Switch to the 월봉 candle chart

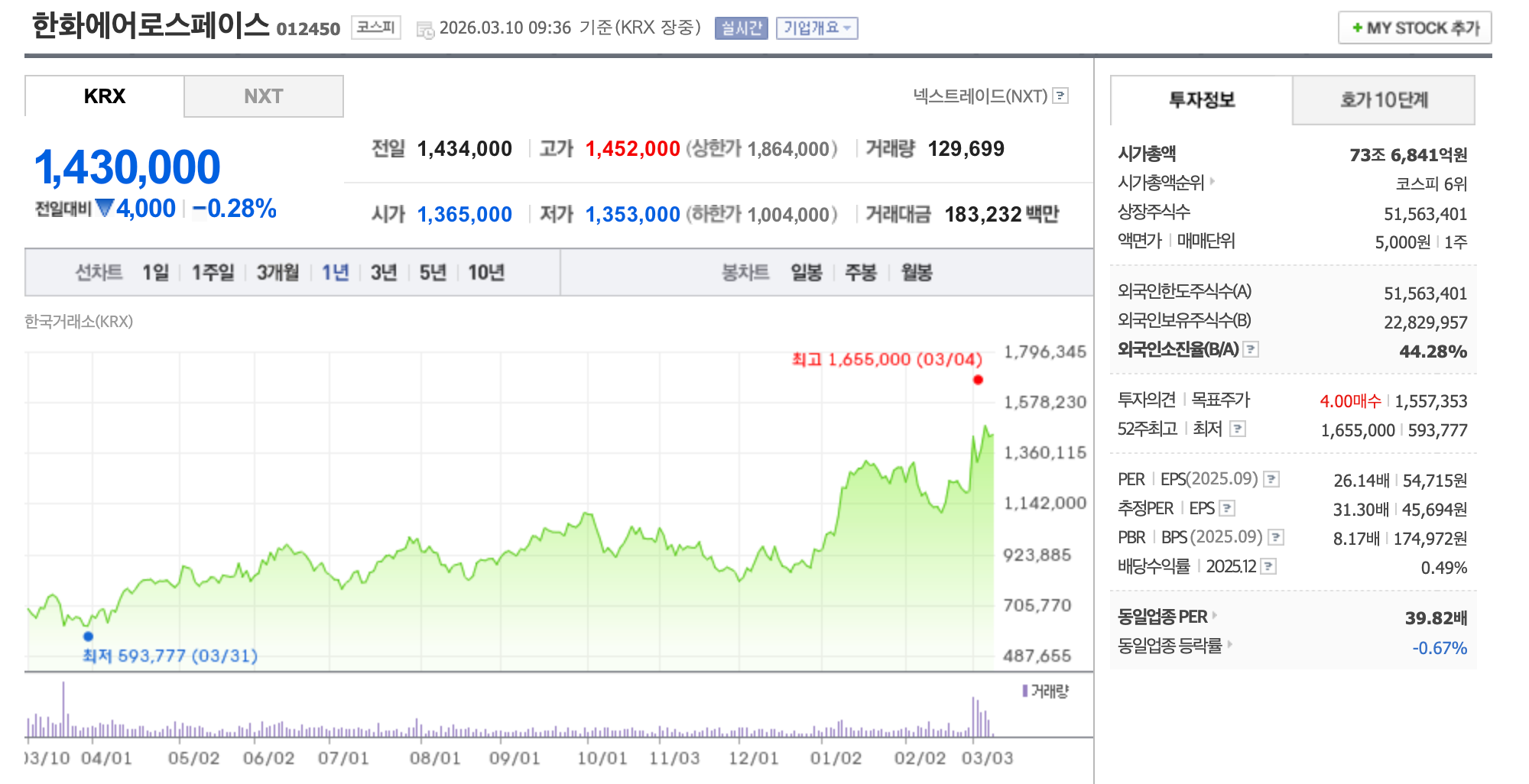(917, 273)
